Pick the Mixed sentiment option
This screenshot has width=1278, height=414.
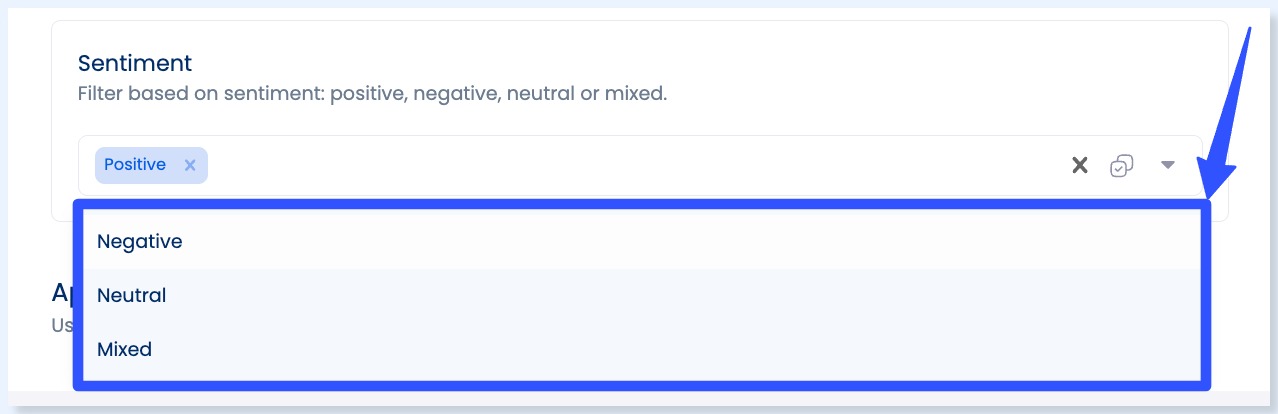(125, 349)
